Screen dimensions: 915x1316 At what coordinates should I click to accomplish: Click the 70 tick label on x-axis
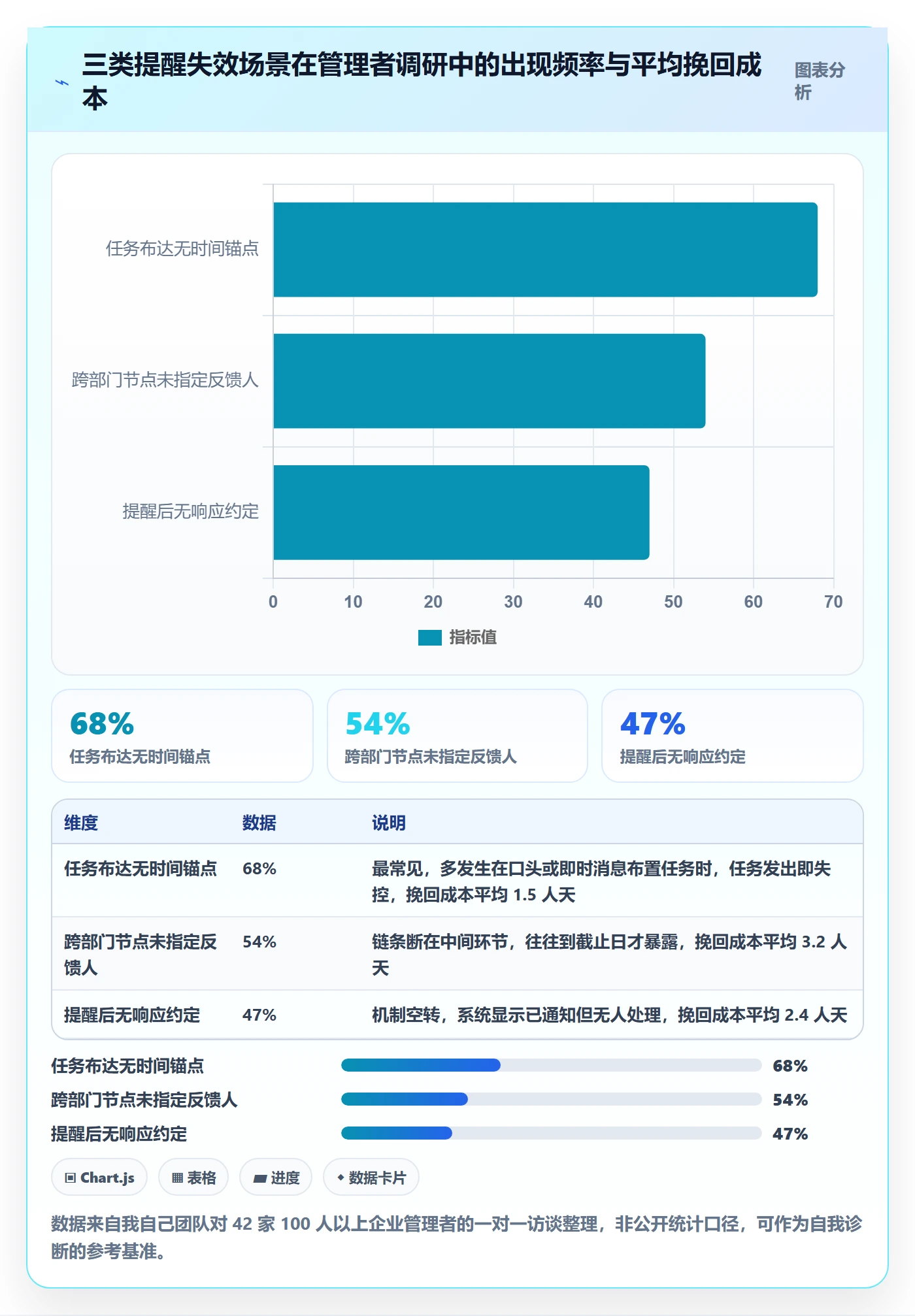click(x=833, y=602)
